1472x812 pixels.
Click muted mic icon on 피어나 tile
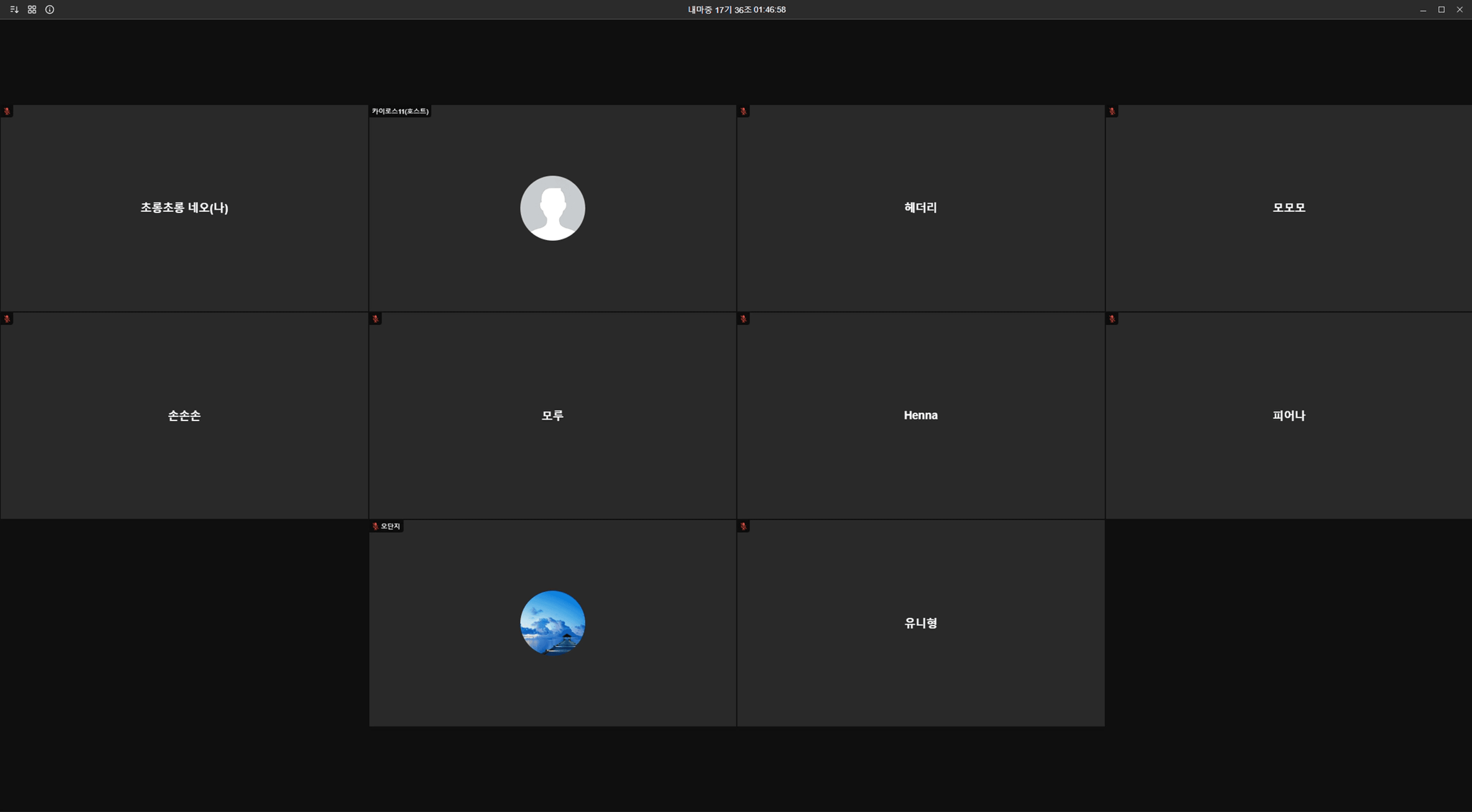(x=1112, y=319)
